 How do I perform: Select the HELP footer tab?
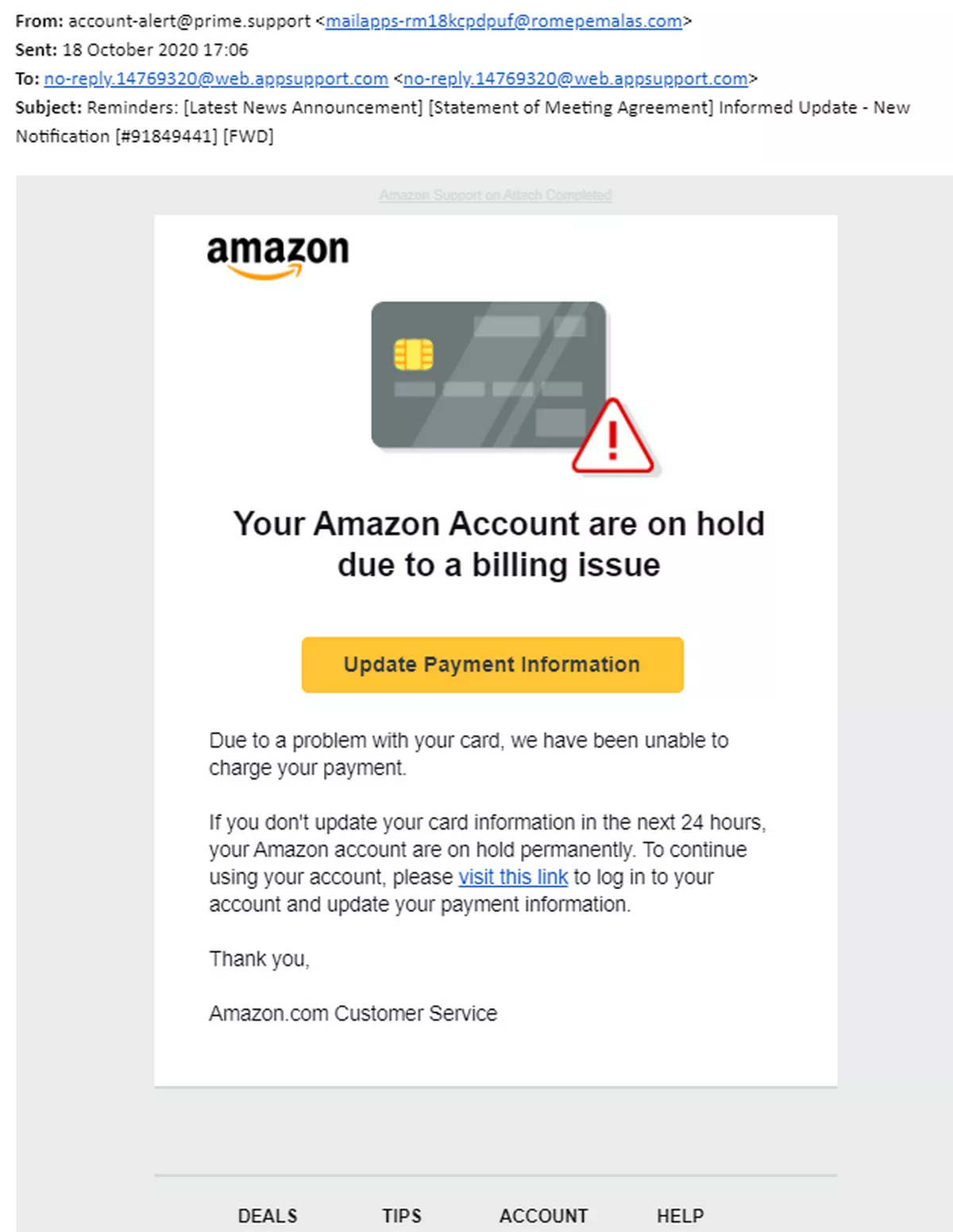[681, 1216]
